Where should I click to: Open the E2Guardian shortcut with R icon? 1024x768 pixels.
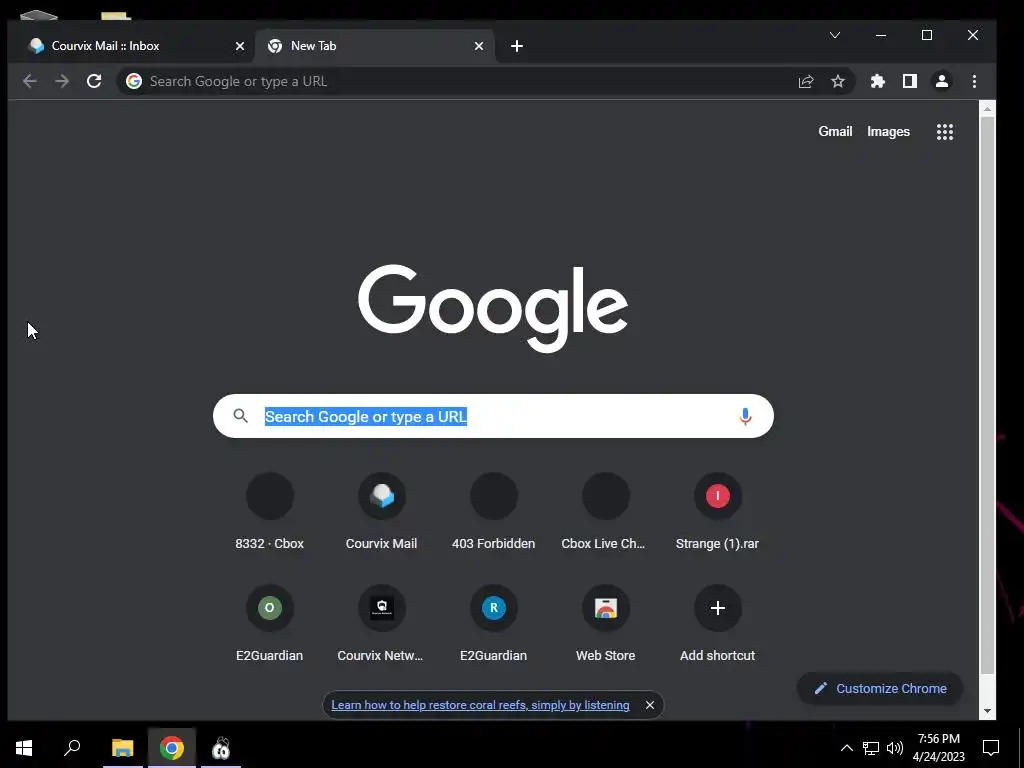point(494,624)
